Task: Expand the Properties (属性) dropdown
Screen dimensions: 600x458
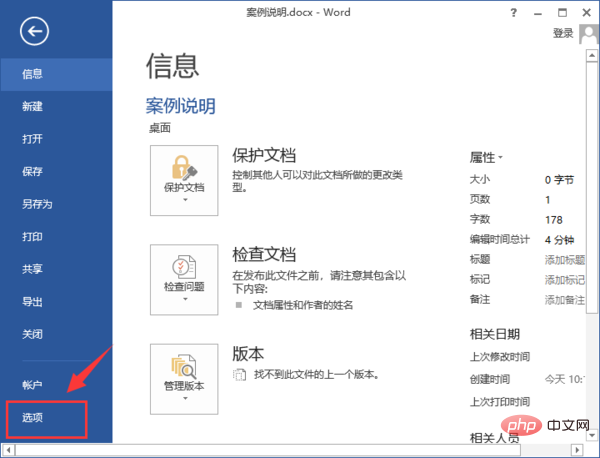Action: [488, 158]
